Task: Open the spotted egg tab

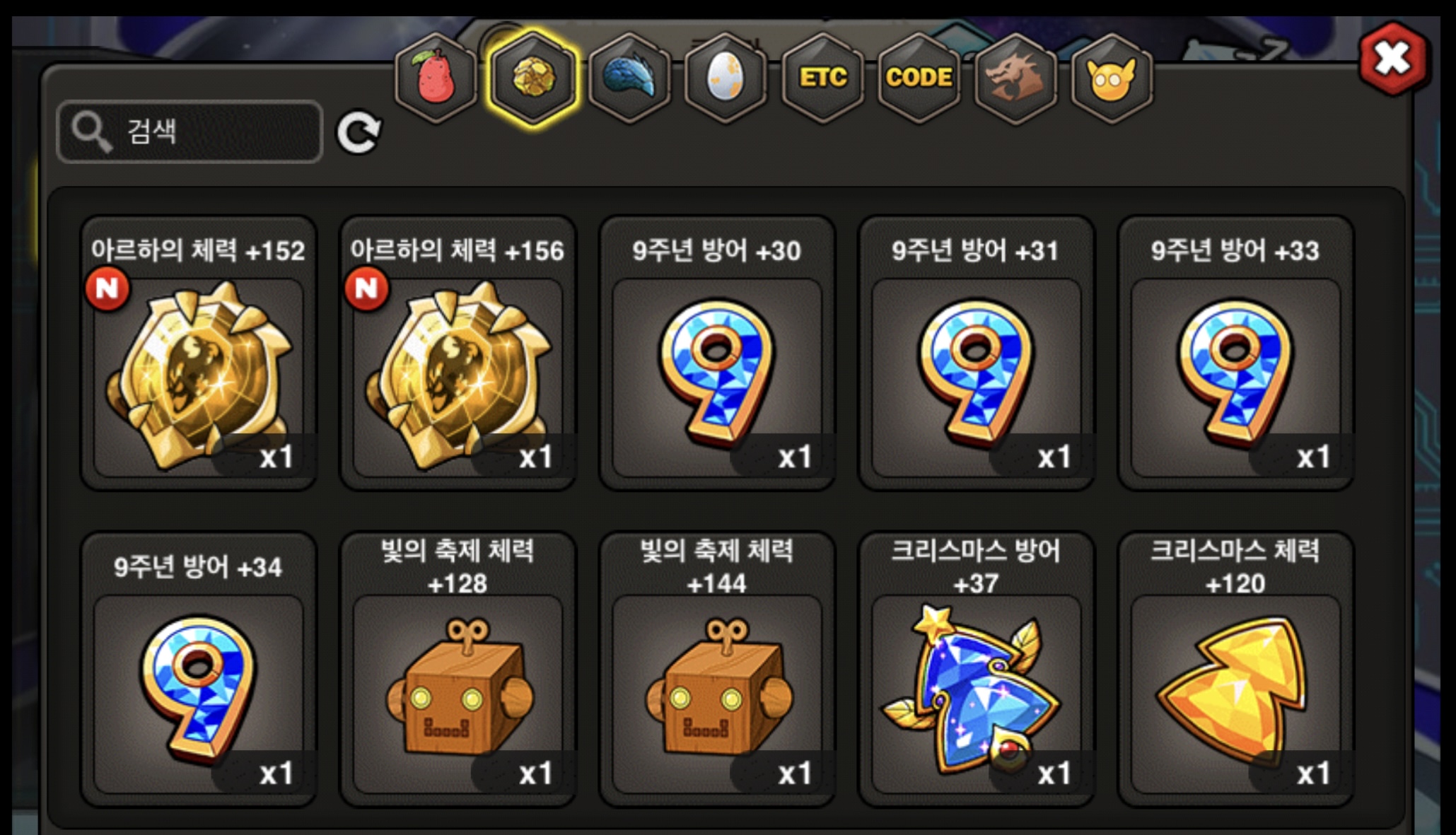Action: 726,78
